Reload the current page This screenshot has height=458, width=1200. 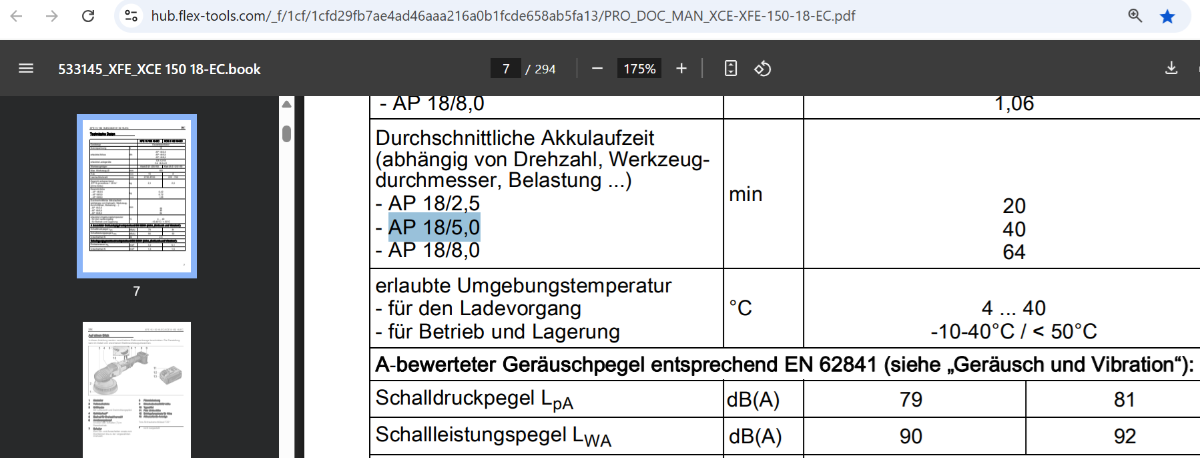[x=88, y=16]
